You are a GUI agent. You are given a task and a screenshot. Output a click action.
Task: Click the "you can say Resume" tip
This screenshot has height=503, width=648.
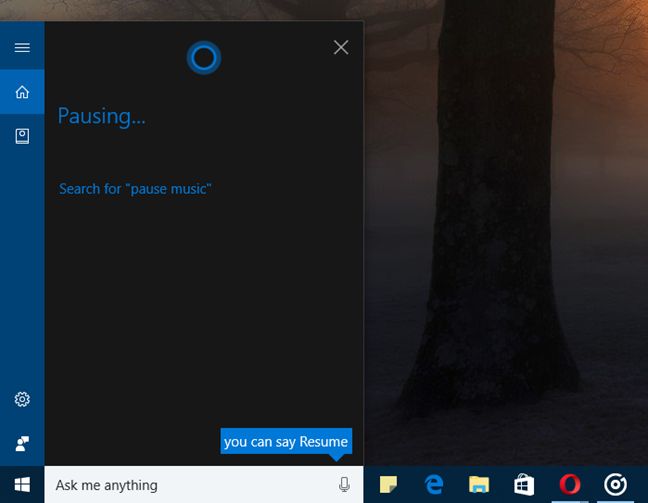click(286, 441)
